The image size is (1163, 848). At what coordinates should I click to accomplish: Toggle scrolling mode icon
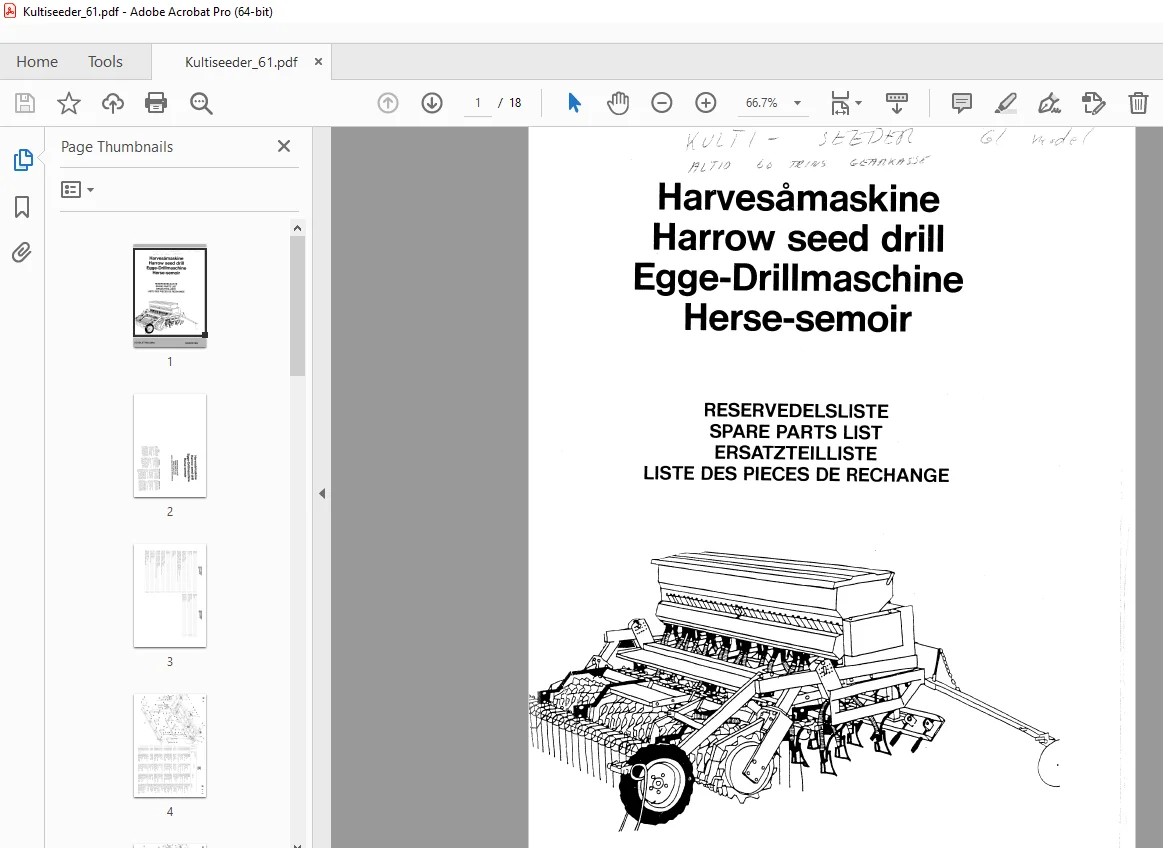point(897,103)
